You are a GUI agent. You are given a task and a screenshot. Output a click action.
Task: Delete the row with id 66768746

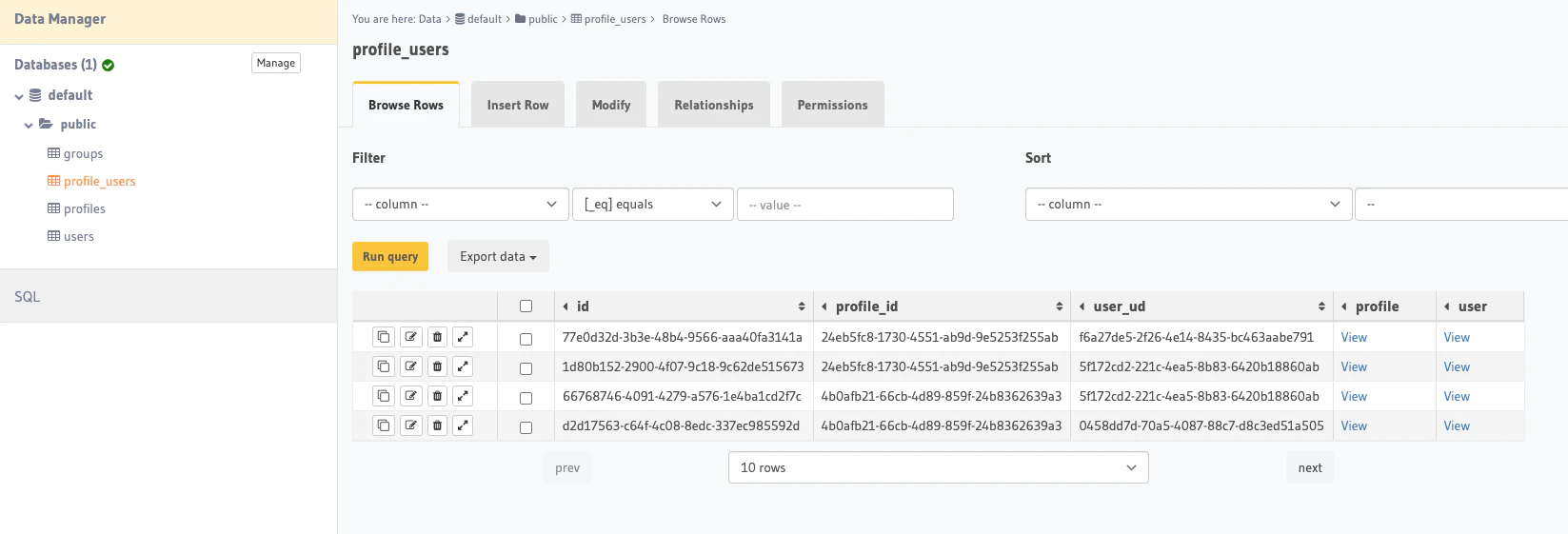tap(437, 396)
